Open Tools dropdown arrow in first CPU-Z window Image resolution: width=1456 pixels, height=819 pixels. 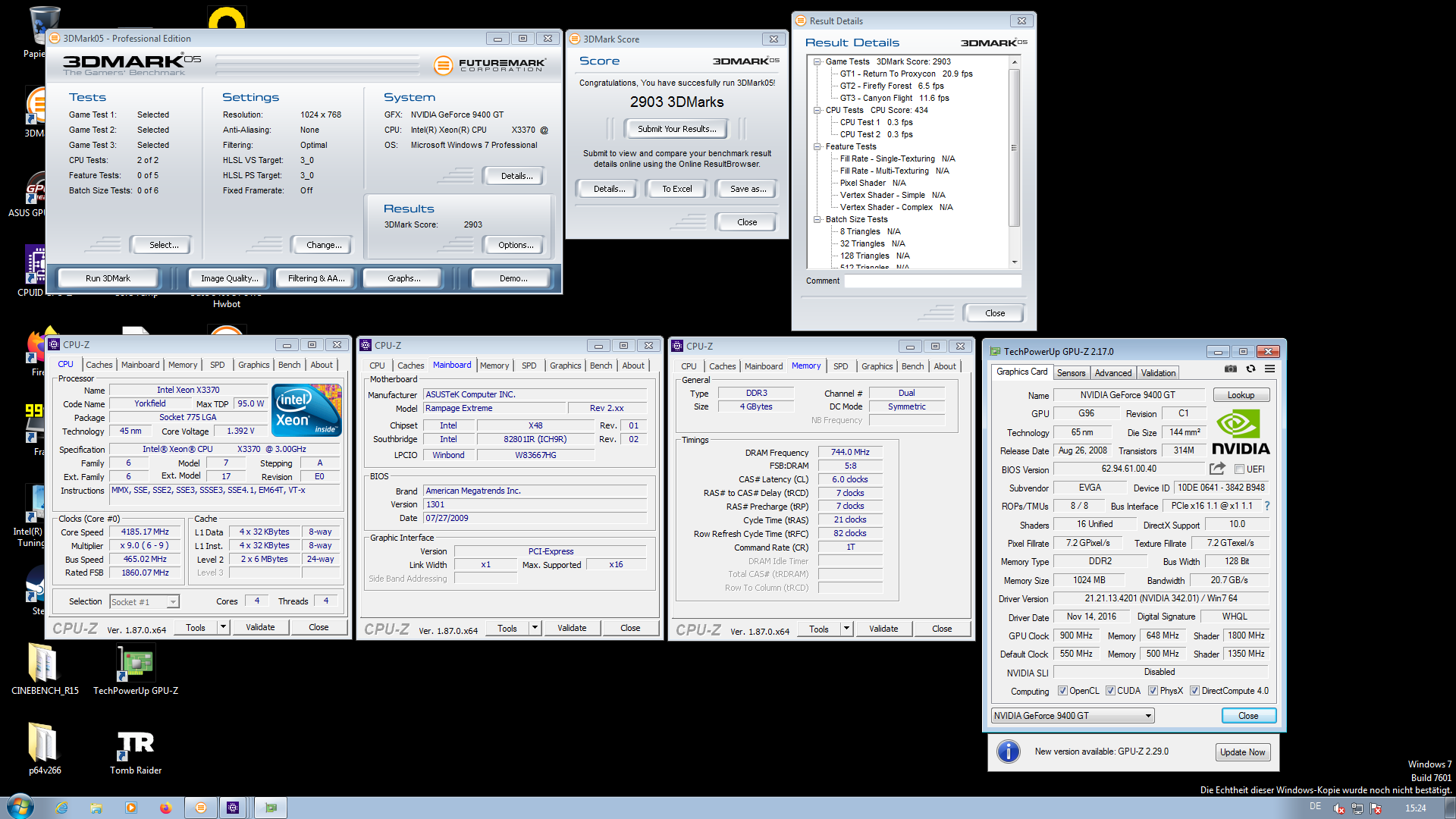(223, 627)
